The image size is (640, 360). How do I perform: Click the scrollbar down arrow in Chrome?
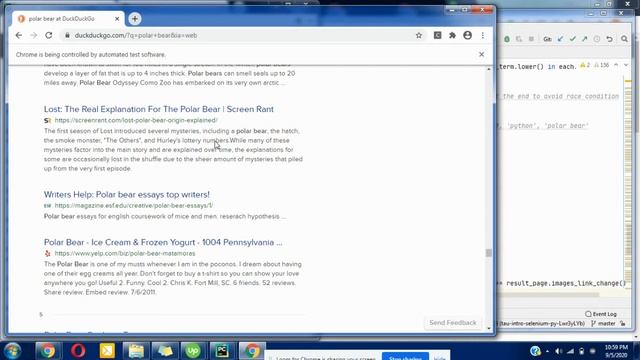(x=489, y=328)
